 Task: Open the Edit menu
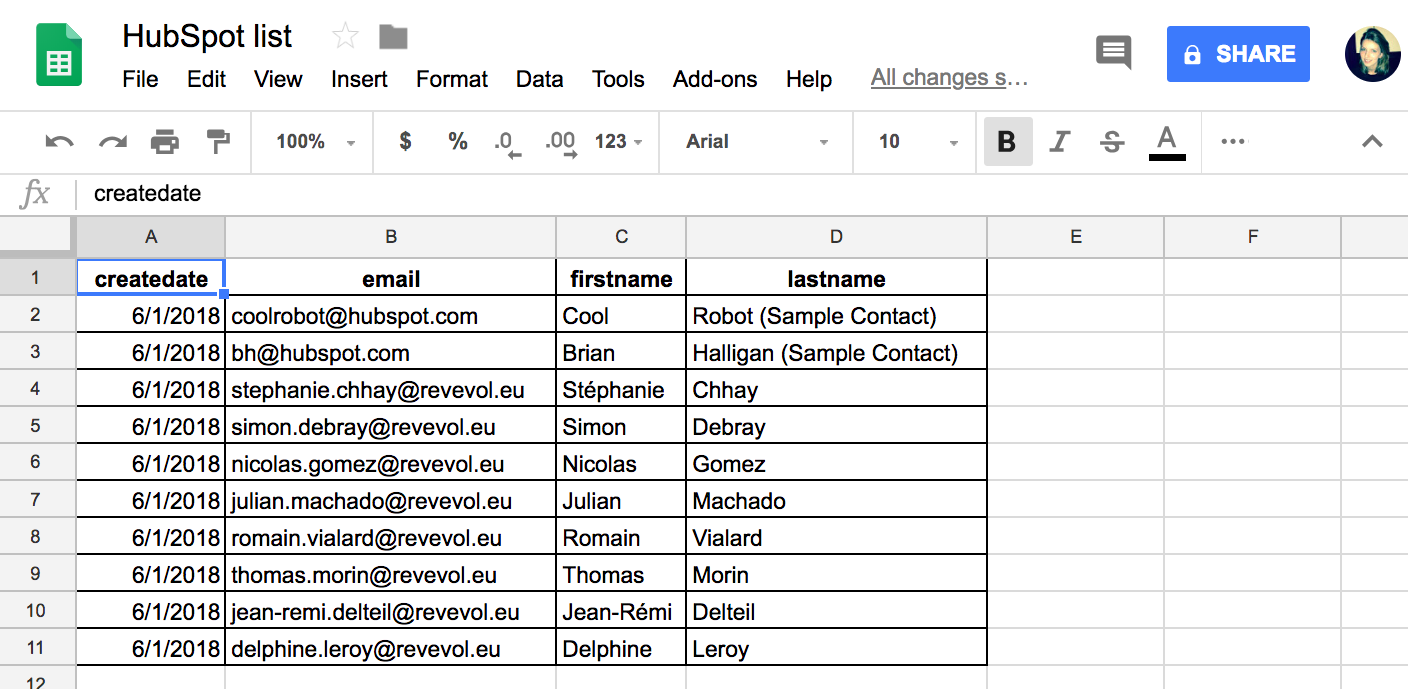[x=206, y=79]
